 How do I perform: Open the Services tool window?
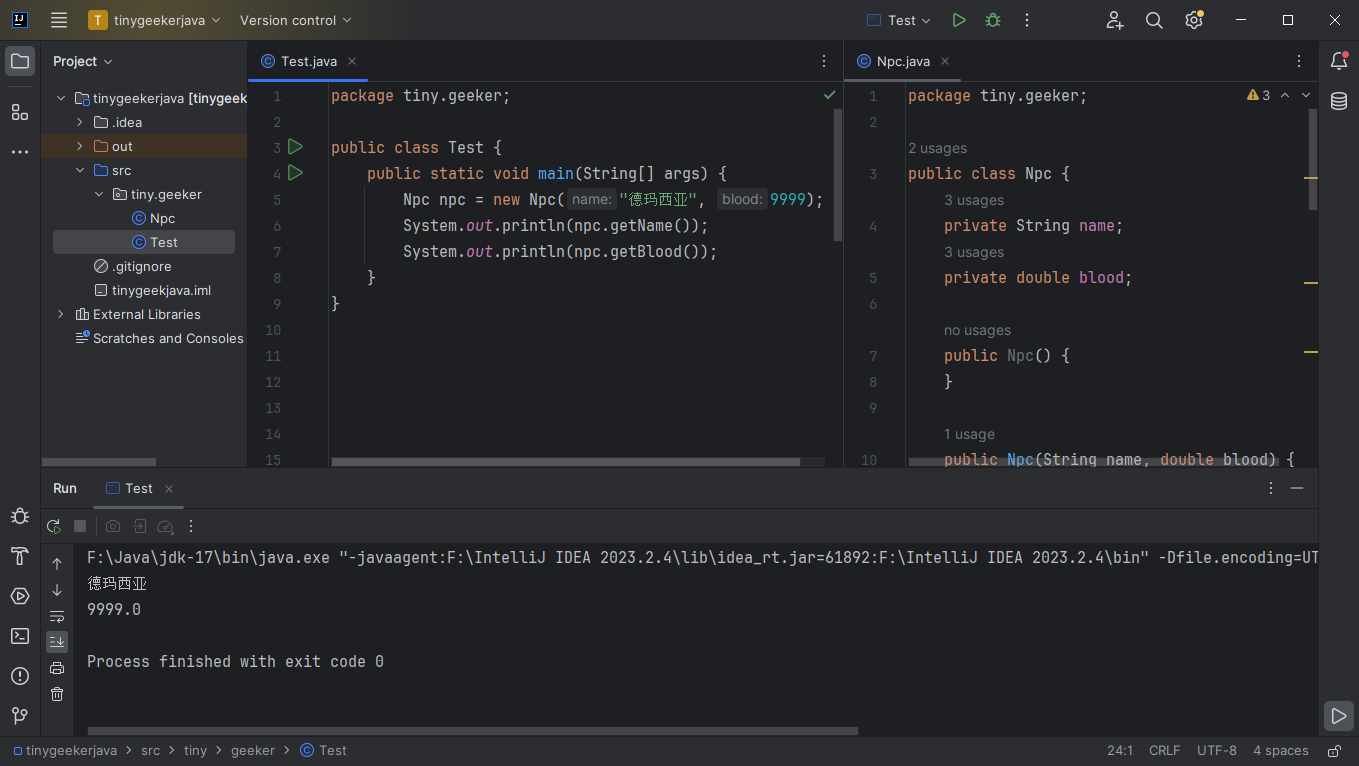coord(20,596)
